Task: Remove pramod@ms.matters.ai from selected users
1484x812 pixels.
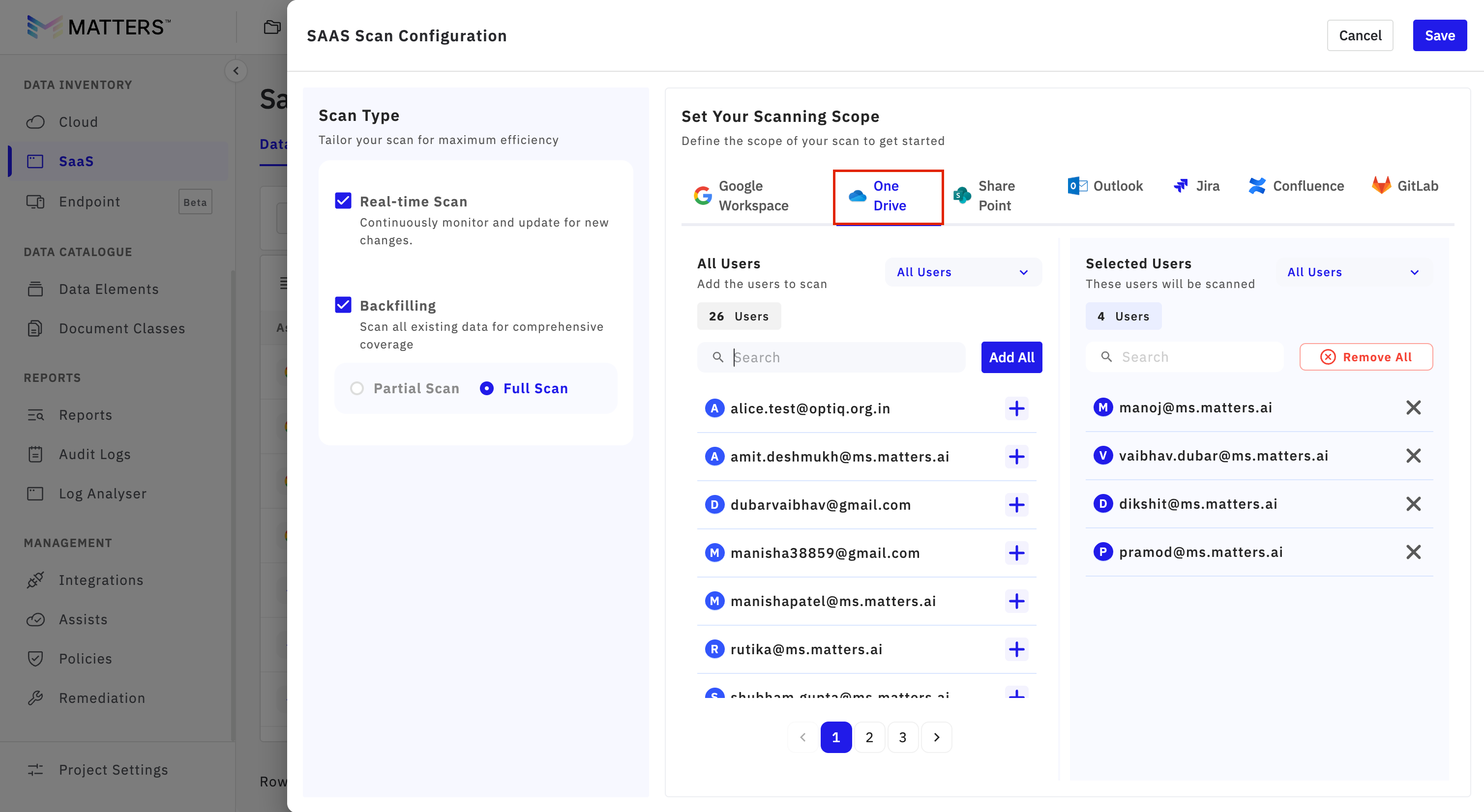Action: (x=1413, y=552)
